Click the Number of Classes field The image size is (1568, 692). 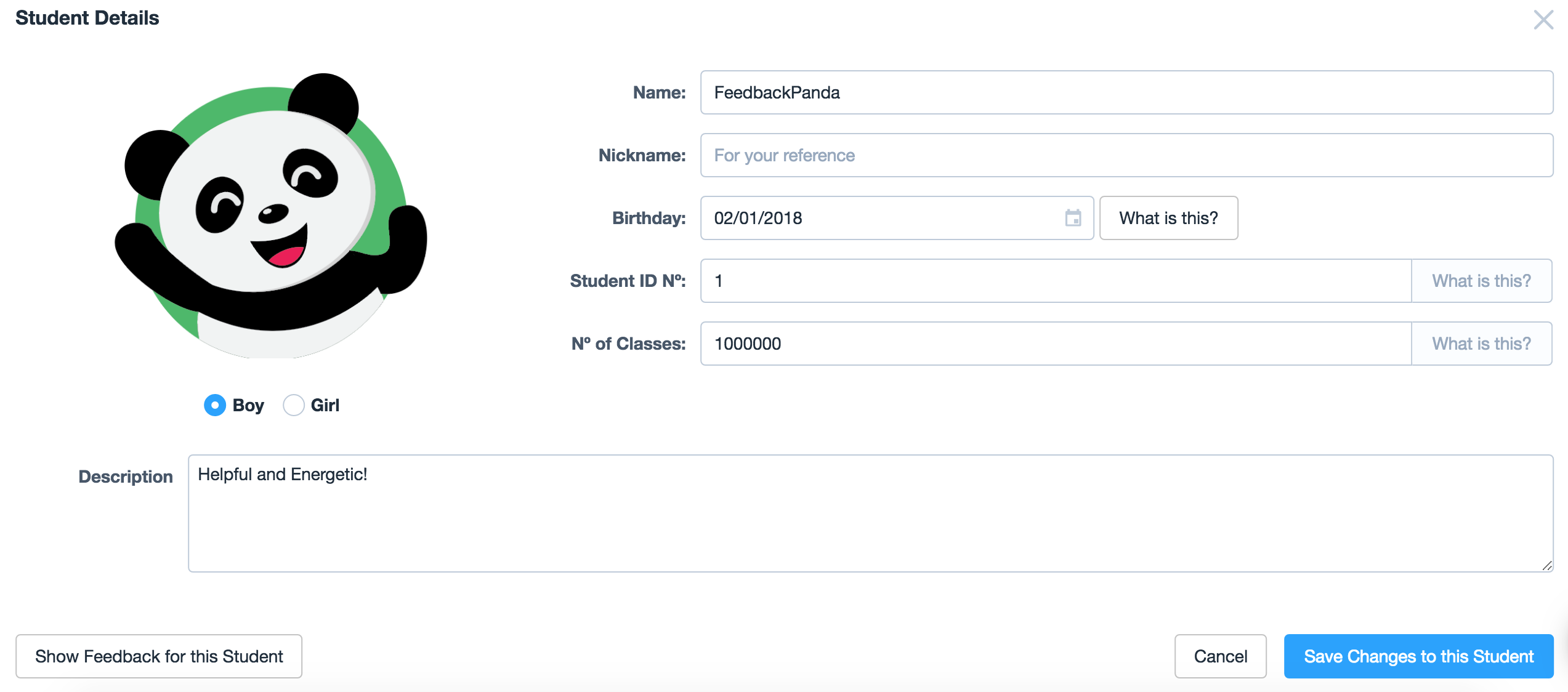pyautogui.click(x=1056, y=344)
